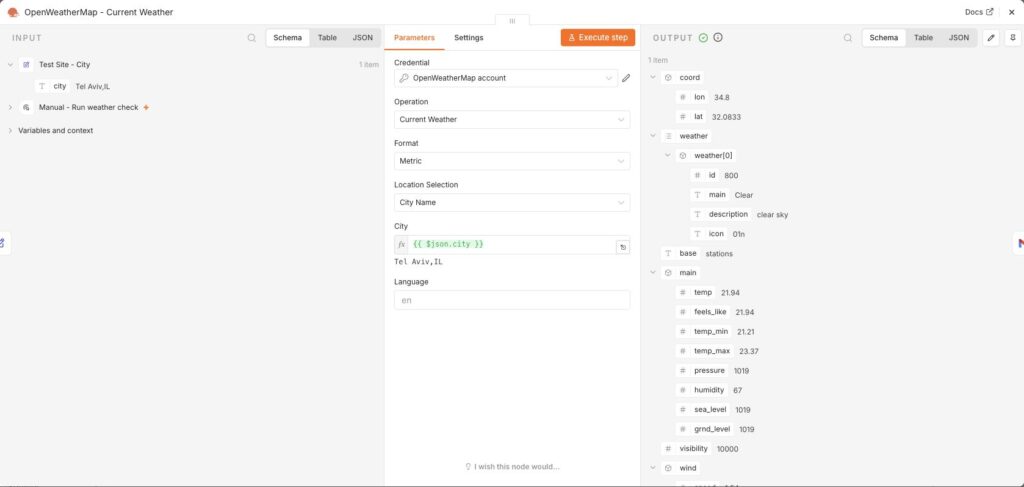This screenshot has height=487, width=1024.
Task: Click the id value 800
Action: (x=731, y=176)
